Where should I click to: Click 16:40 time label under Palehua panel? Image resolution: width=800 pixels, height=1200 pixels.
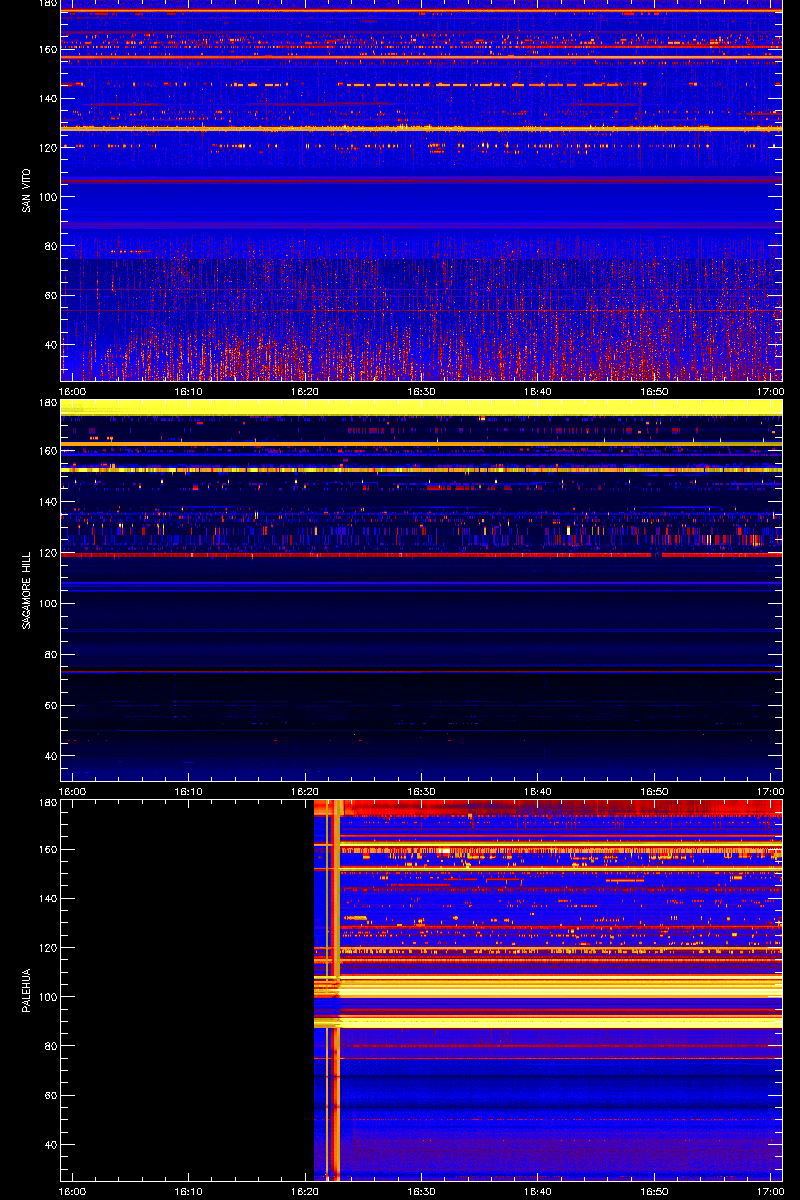pyautogui.click(x=538, y=1192)
